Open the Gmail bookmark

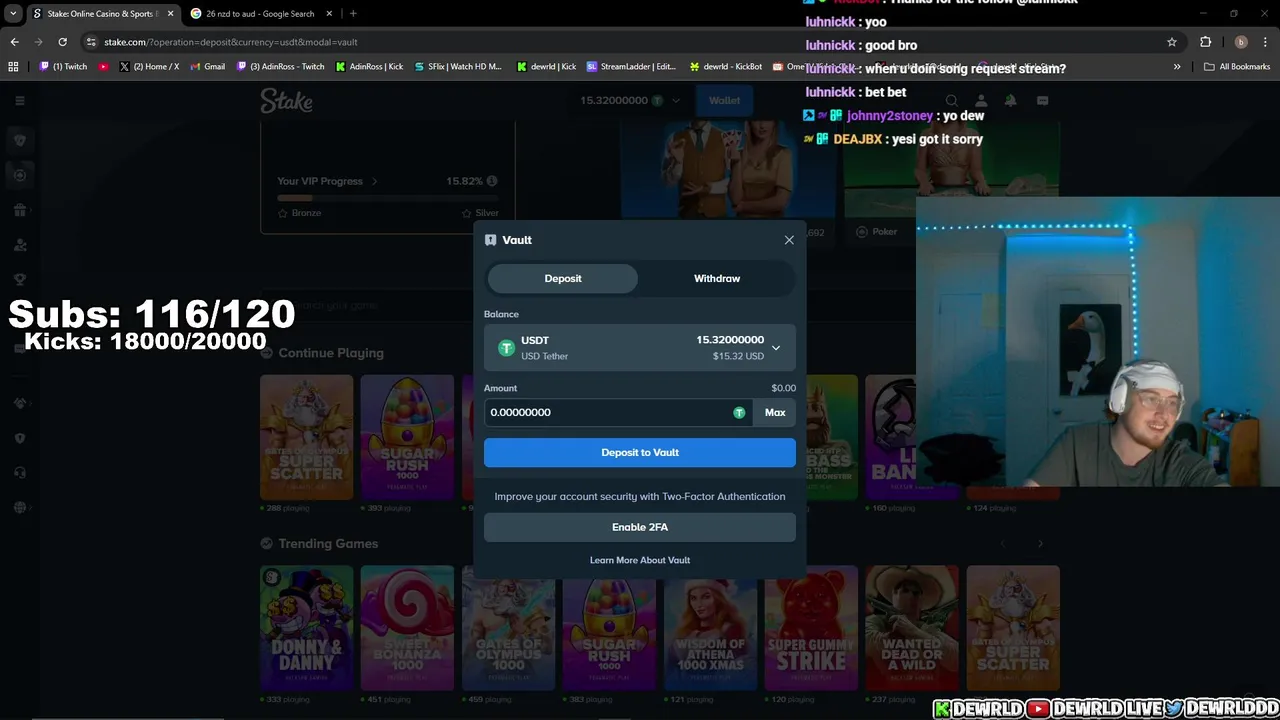point(207,67)
